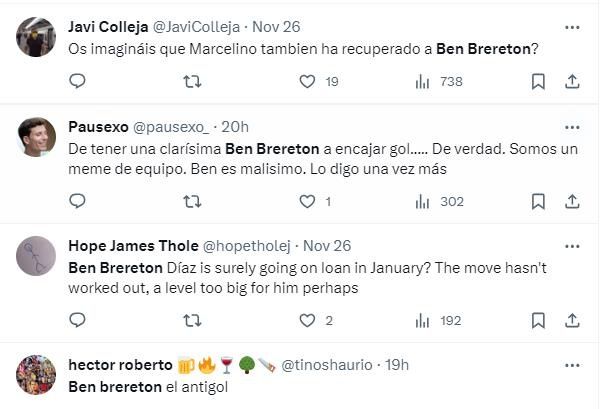Open more options on Javi Colleja's tweet
The image size is (611, 409).
point(572,27)
